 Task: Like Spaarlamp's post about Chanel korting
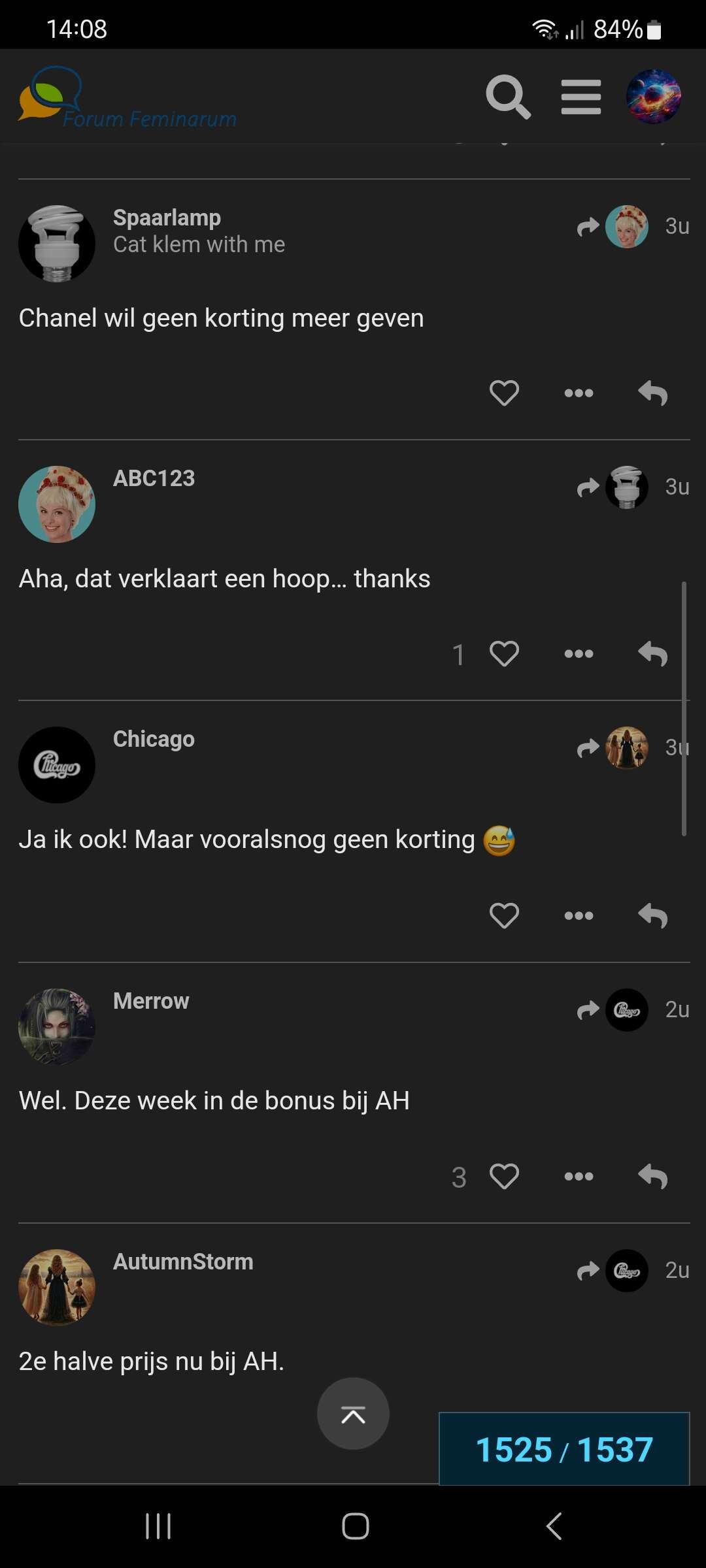(504, 393)
